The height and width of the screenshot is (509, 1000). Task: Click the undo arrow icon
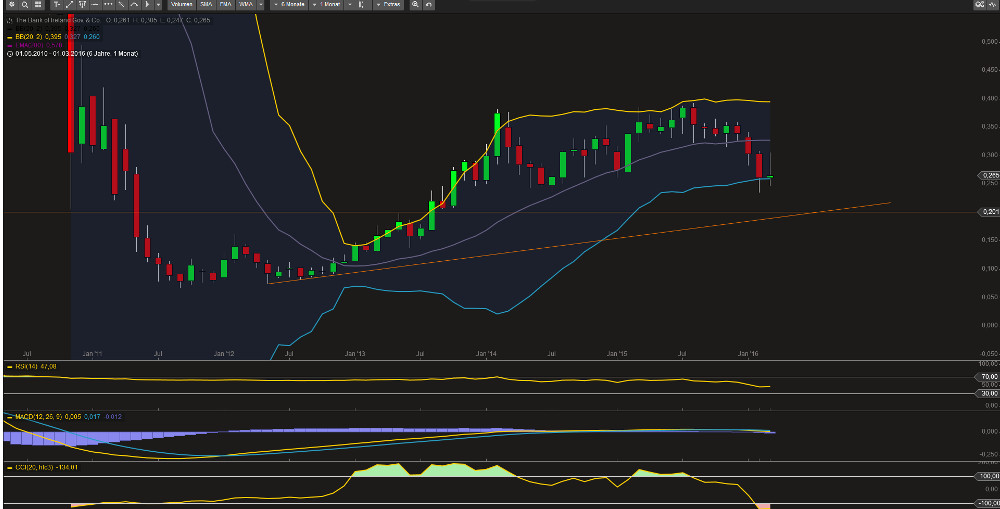(x=429, y=5)
